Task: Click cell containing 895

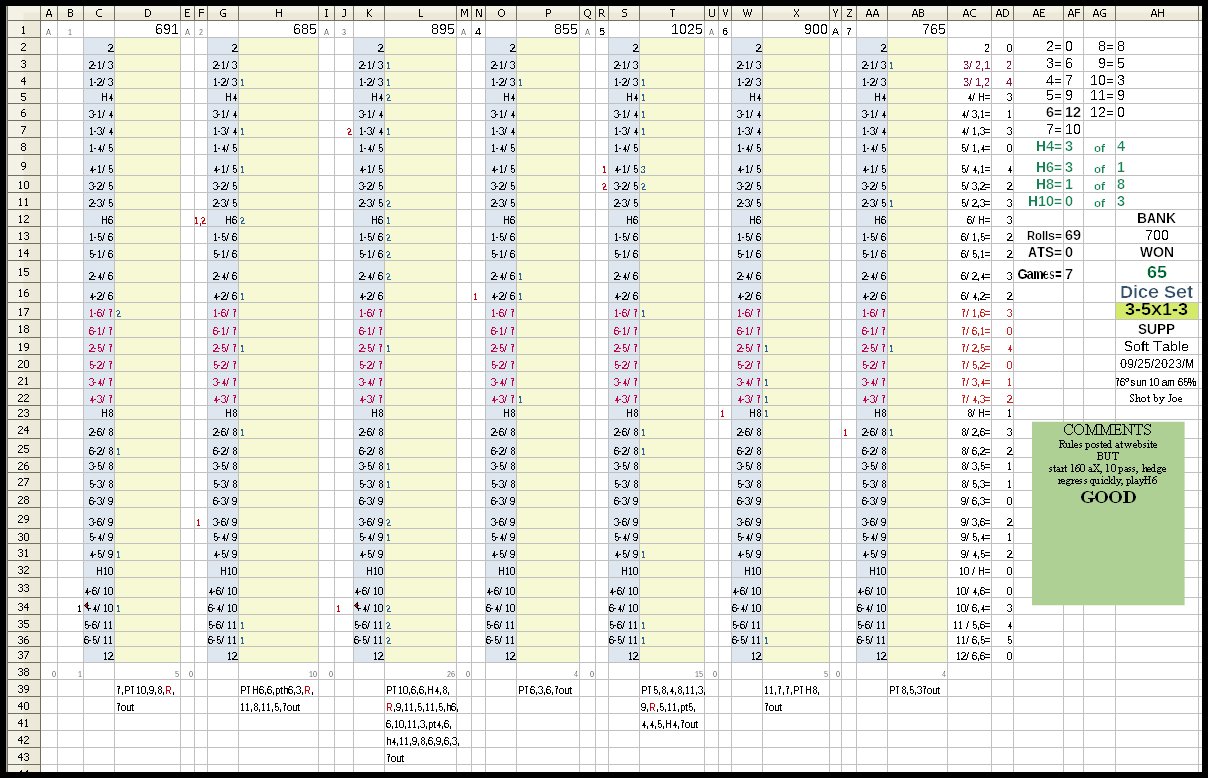Action: click(420, 30)
